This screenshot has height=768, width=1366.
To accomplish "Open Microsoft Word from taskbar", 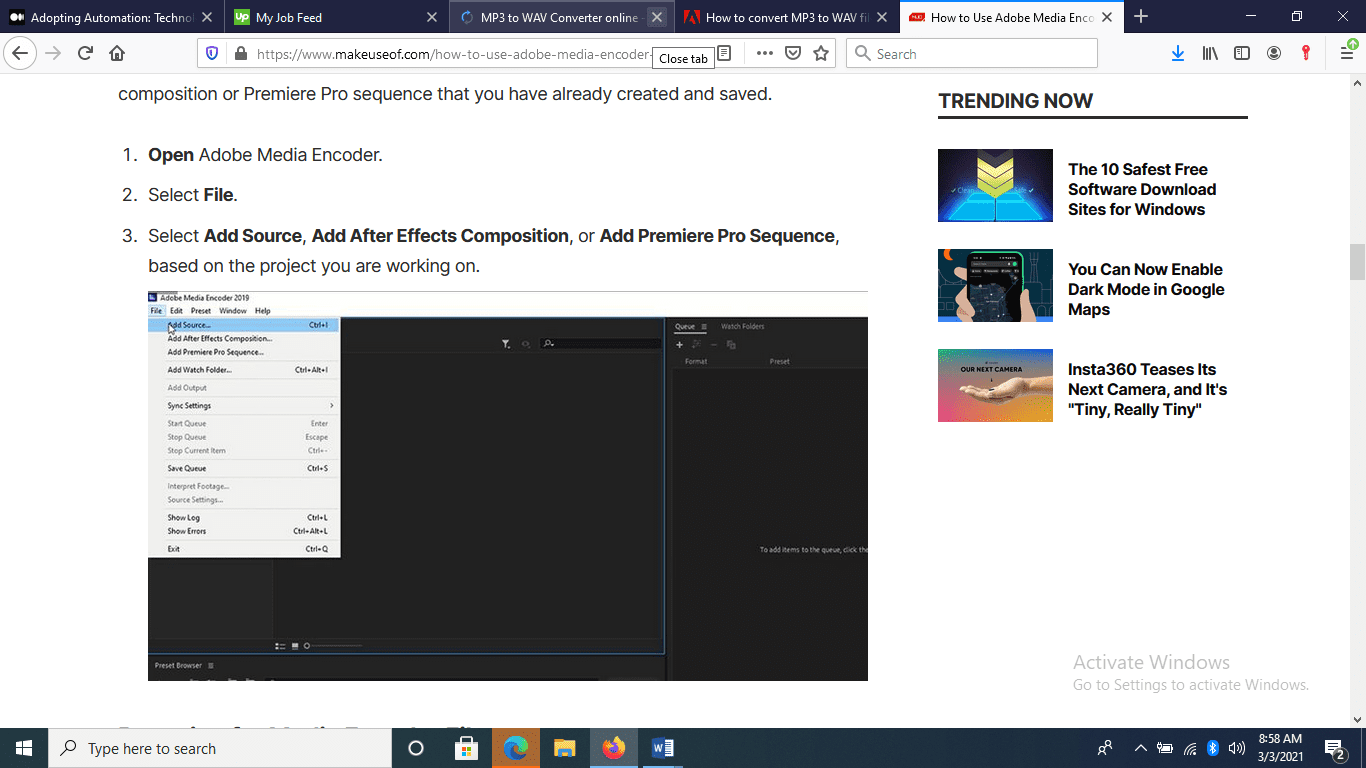I will click(x=662, y=748).
